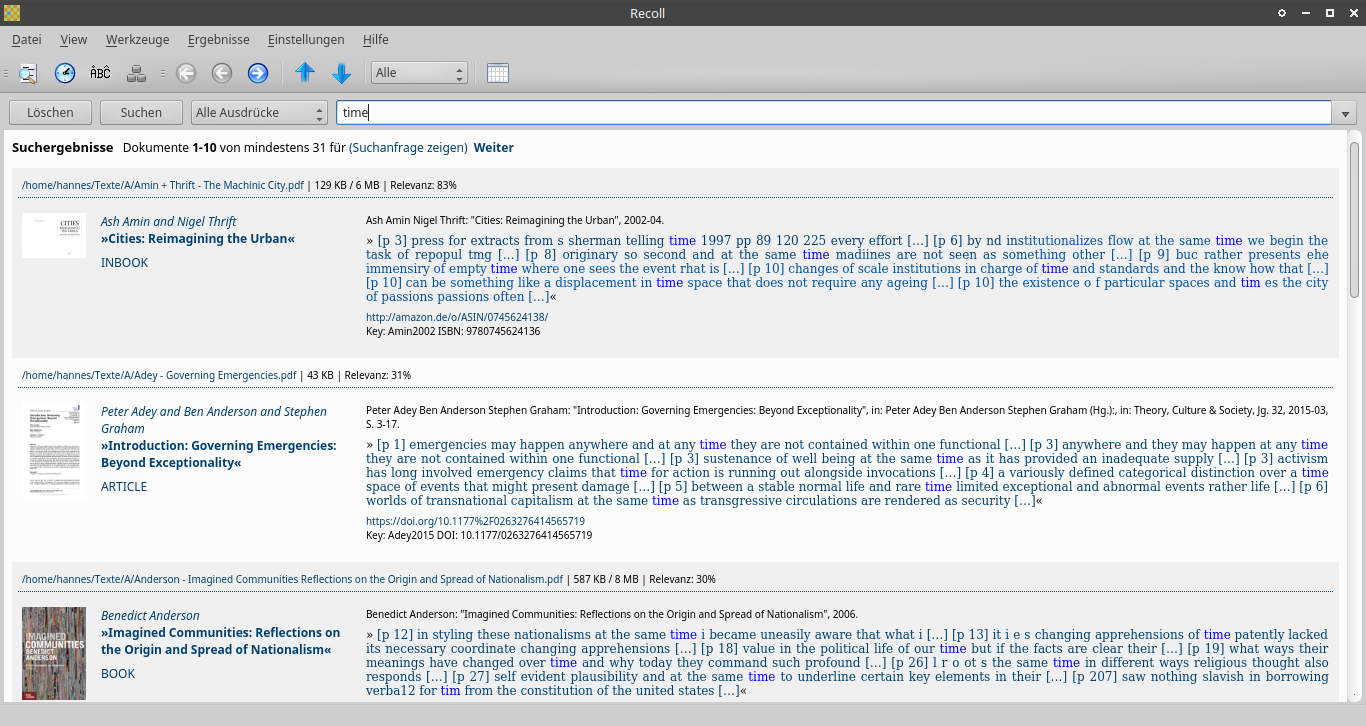This screenshot has height=726, width=1366.
Task: Click the grey stacked blocks toolbar icon
Action: click(137, 73)
